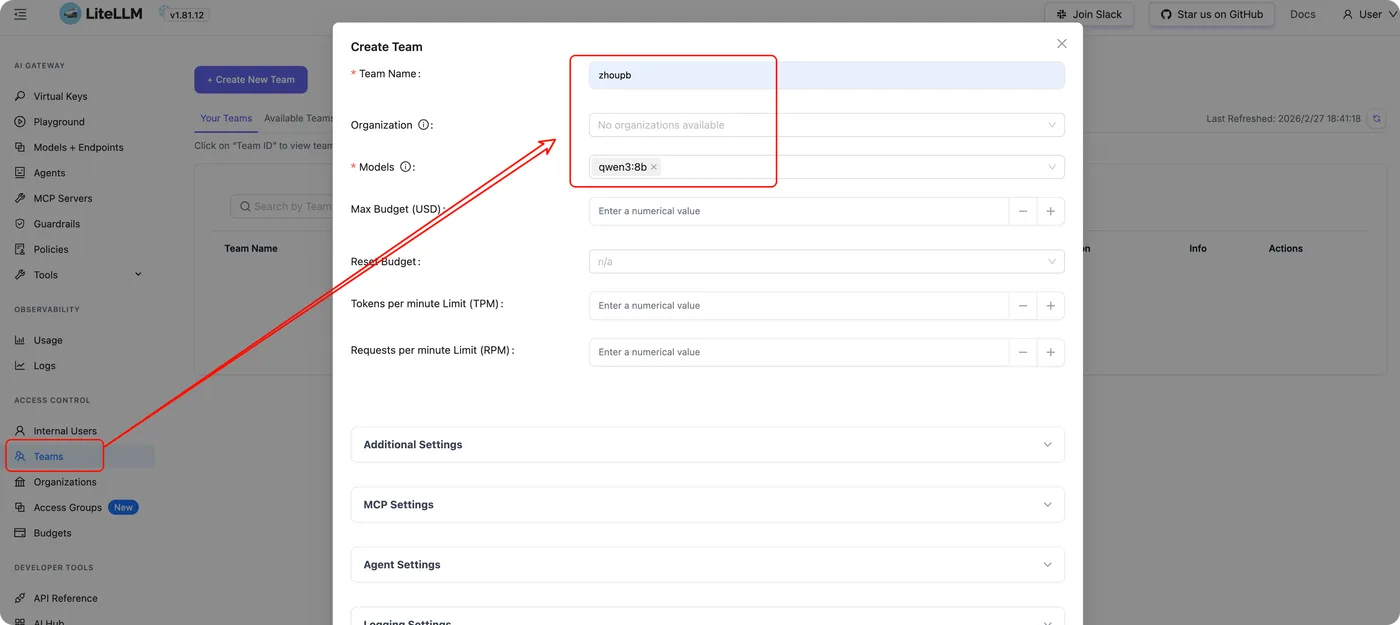Go to MCP Servers
This screenshot has width=1400, height=625.
pyautogui.click(x=63, y=198)
